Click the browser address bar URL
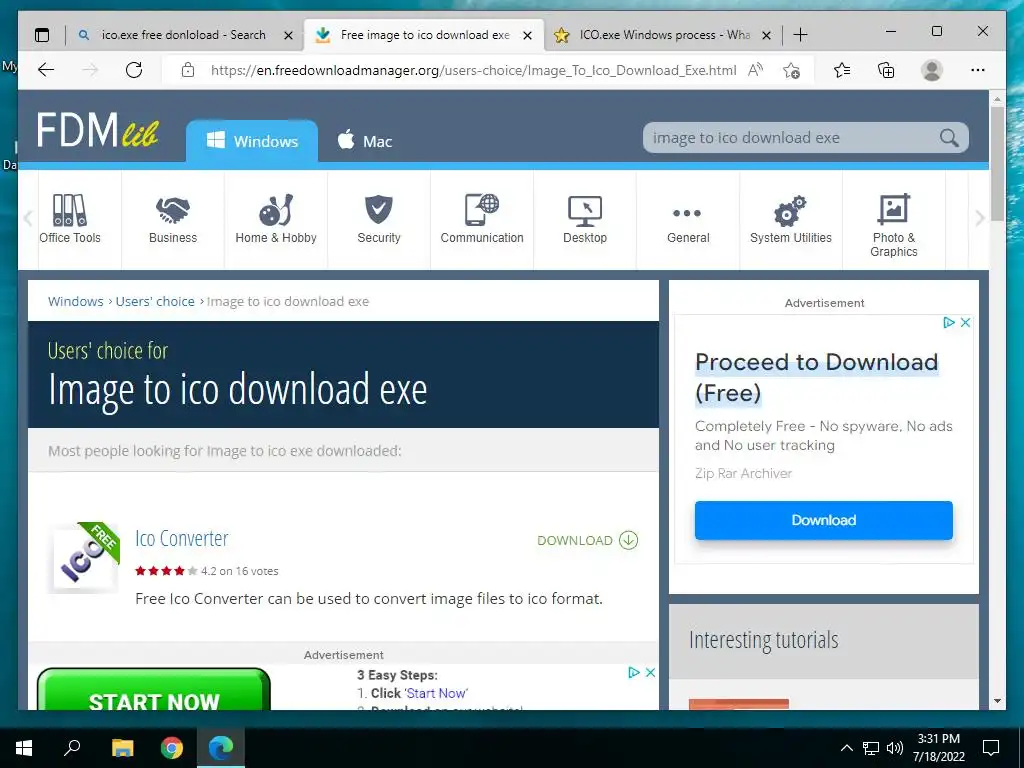 [x=473, y=70]
